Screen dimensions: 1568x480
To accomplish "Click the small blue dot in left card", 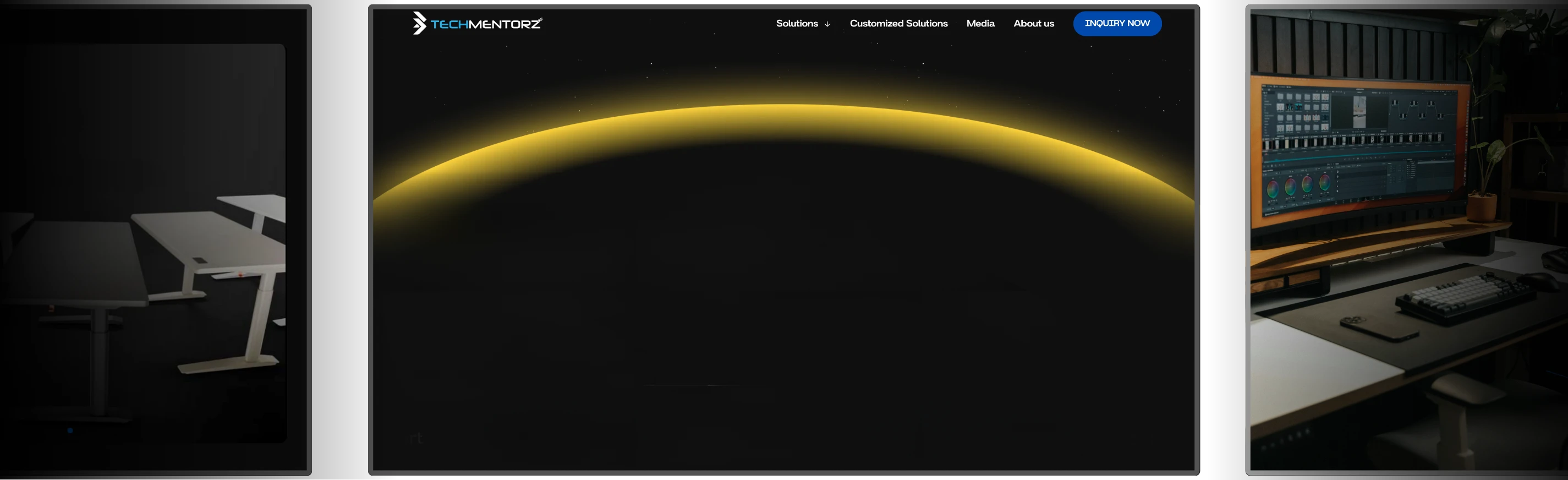I will (70, 430).
